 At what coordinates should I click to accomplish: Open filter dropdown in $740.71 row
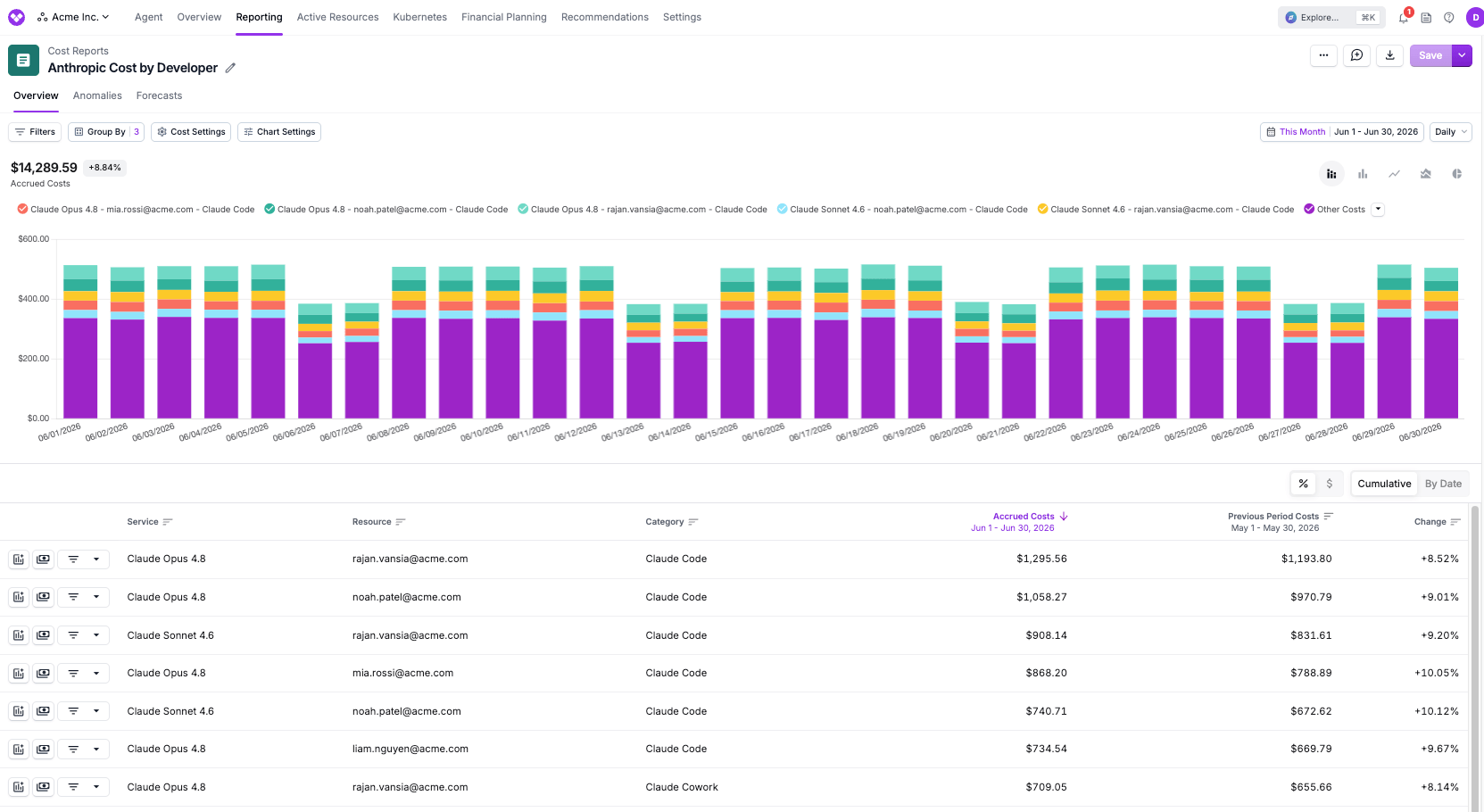point(84,711)
